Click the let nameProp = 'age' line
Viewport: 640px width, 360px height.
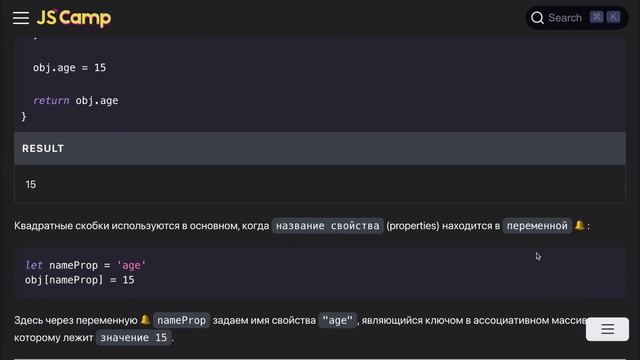[x=85, y=265]
